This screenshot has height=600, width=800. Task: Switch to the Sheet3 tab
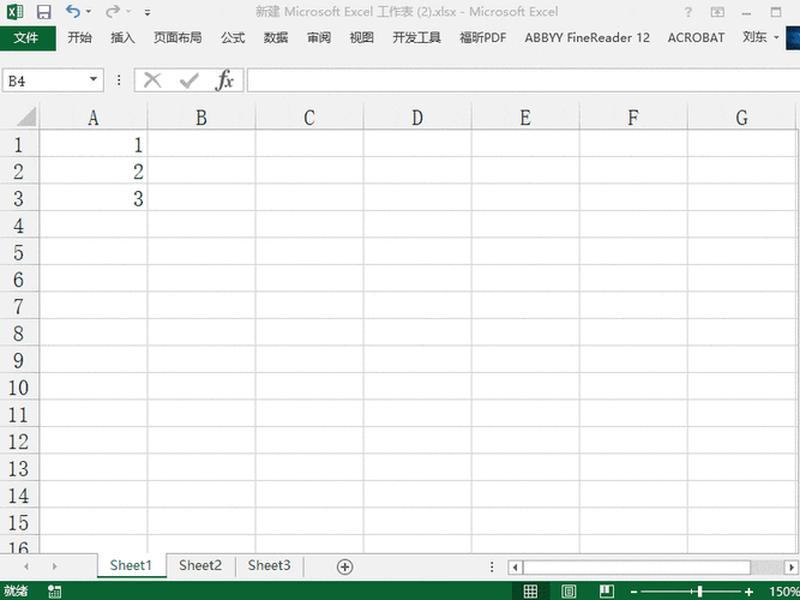[x=269, y=565]
